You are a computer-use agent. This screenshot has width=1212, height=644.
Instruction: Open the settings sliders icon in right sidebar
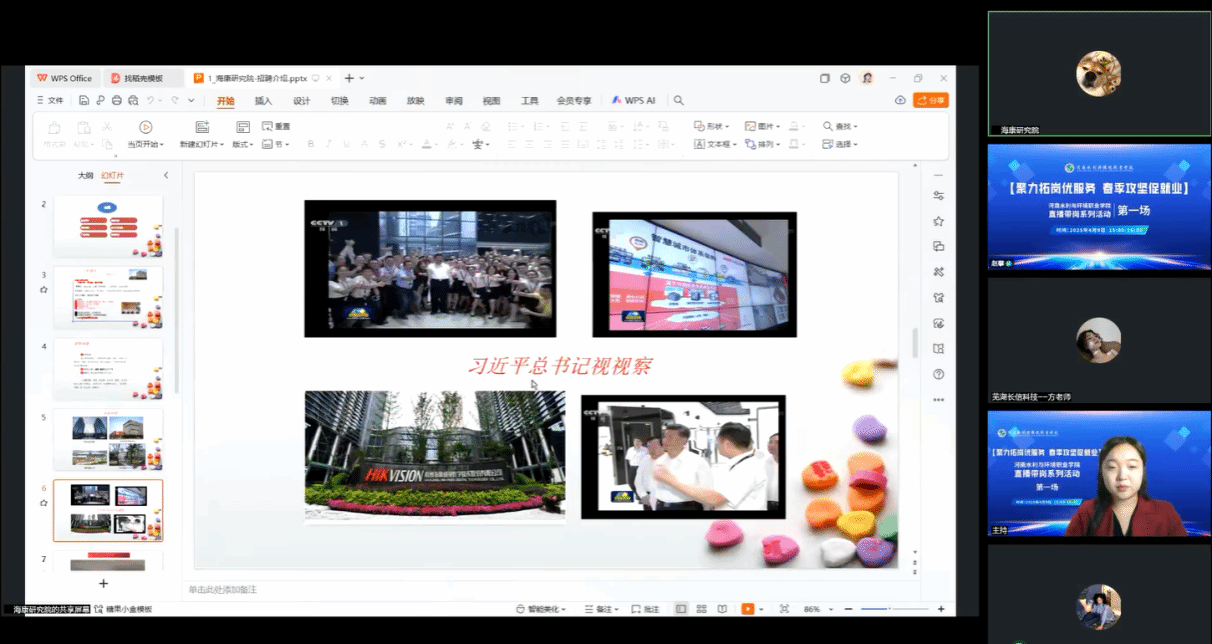click(938, 195)
